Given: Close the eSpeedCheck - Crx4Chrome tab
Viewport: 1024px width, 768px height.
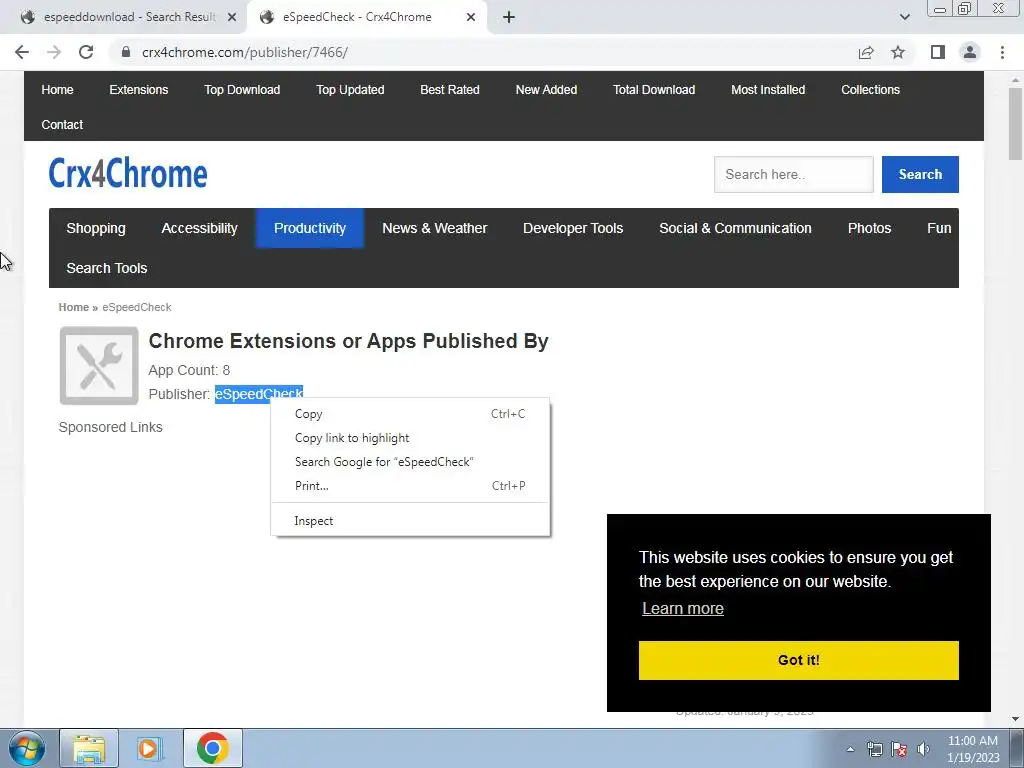Looking at the screenshot, I should click(471, 18).
